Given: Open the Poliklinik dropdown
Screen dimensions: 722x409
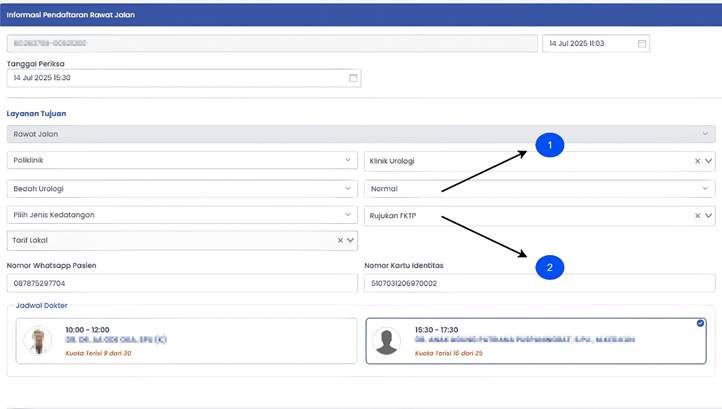Looking at the screenshot, I should (x=348, y=161).
